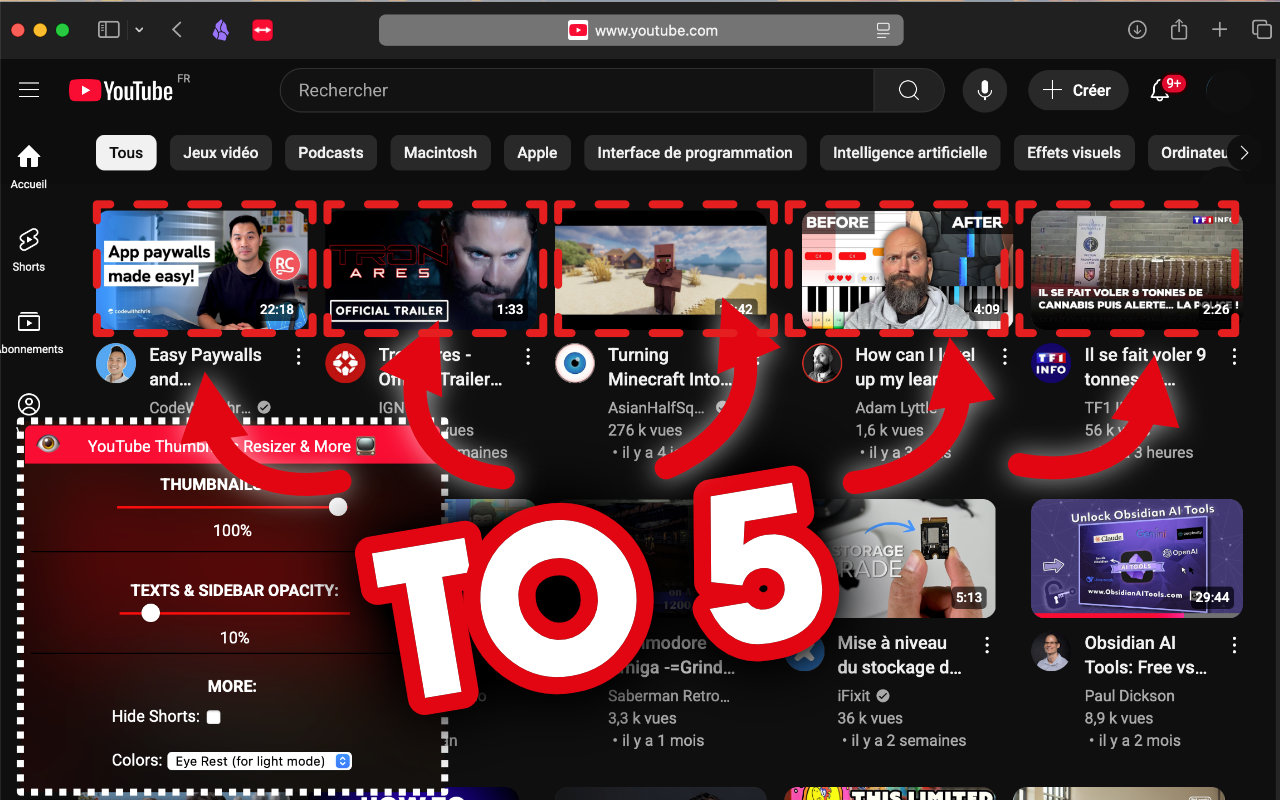Open the Obsidian AI Tools video title

tap(1146, 655)
